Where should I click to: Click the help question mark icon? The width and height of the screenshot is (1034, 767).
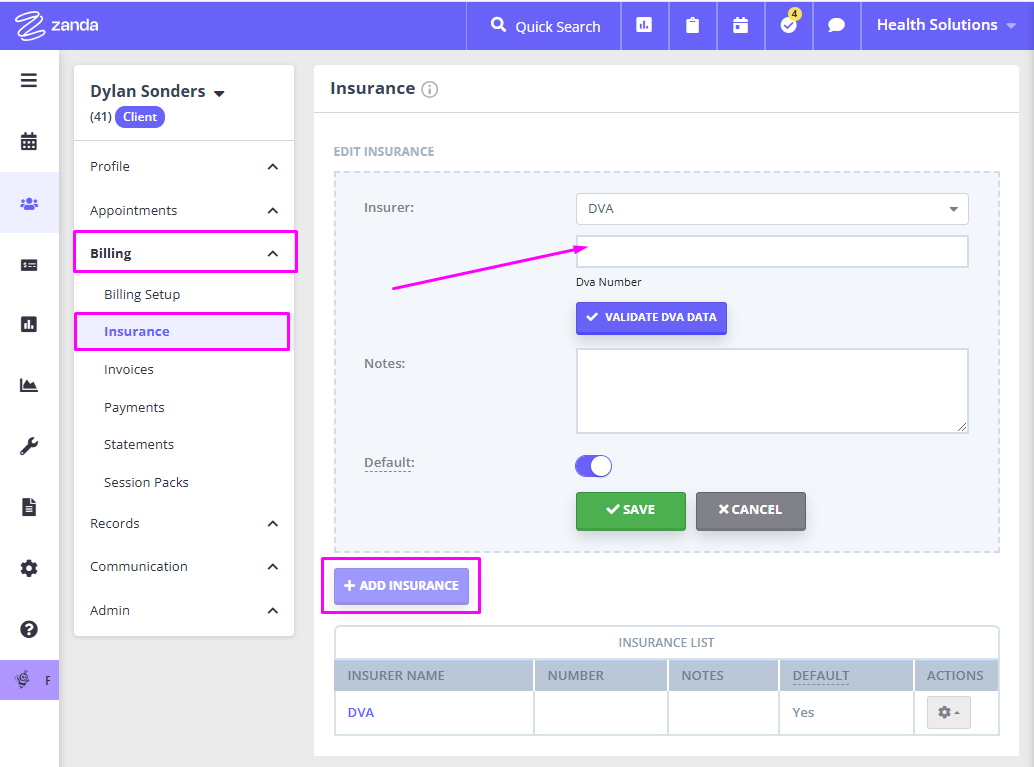(x=29, y=629)
